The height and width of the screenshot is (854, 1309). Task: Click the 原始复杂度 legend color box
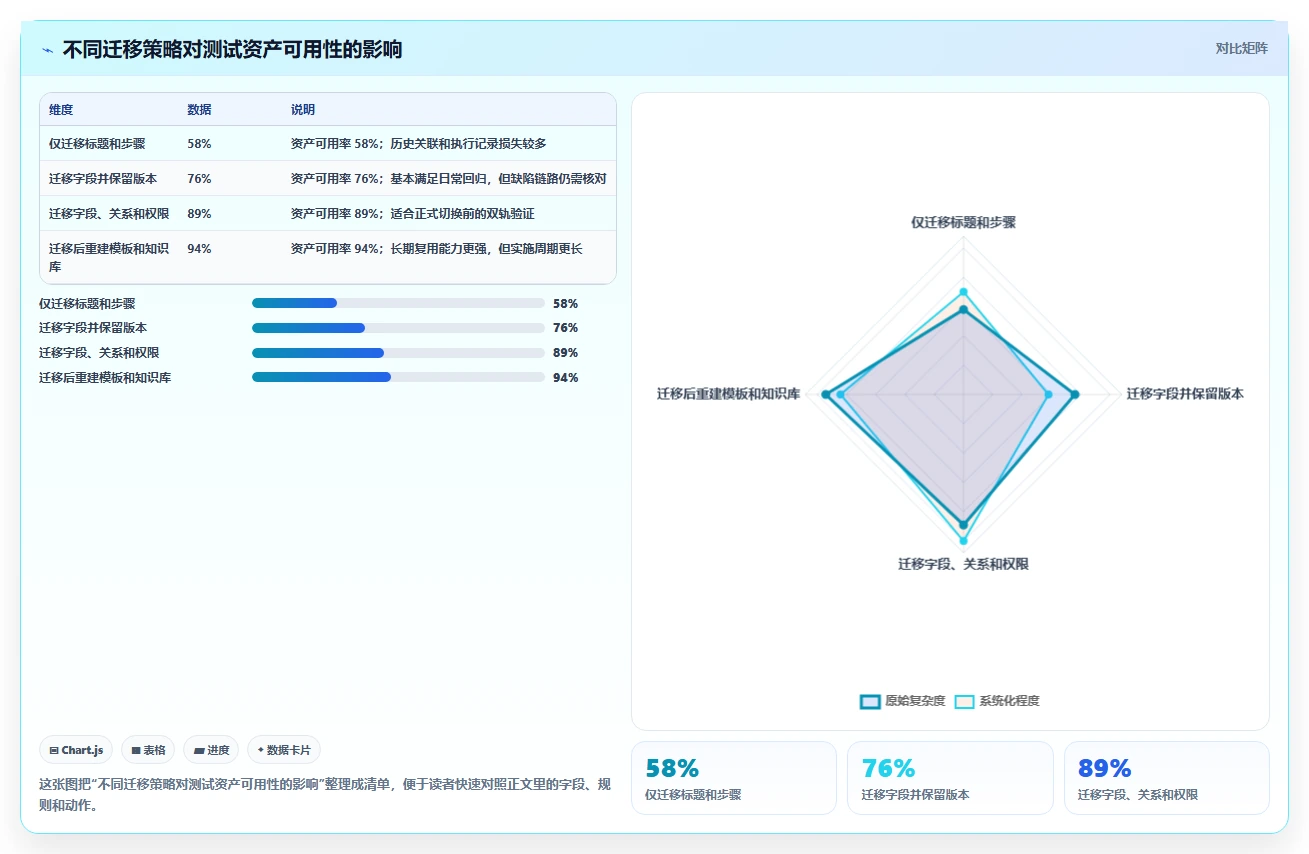[x=870, y=701]
